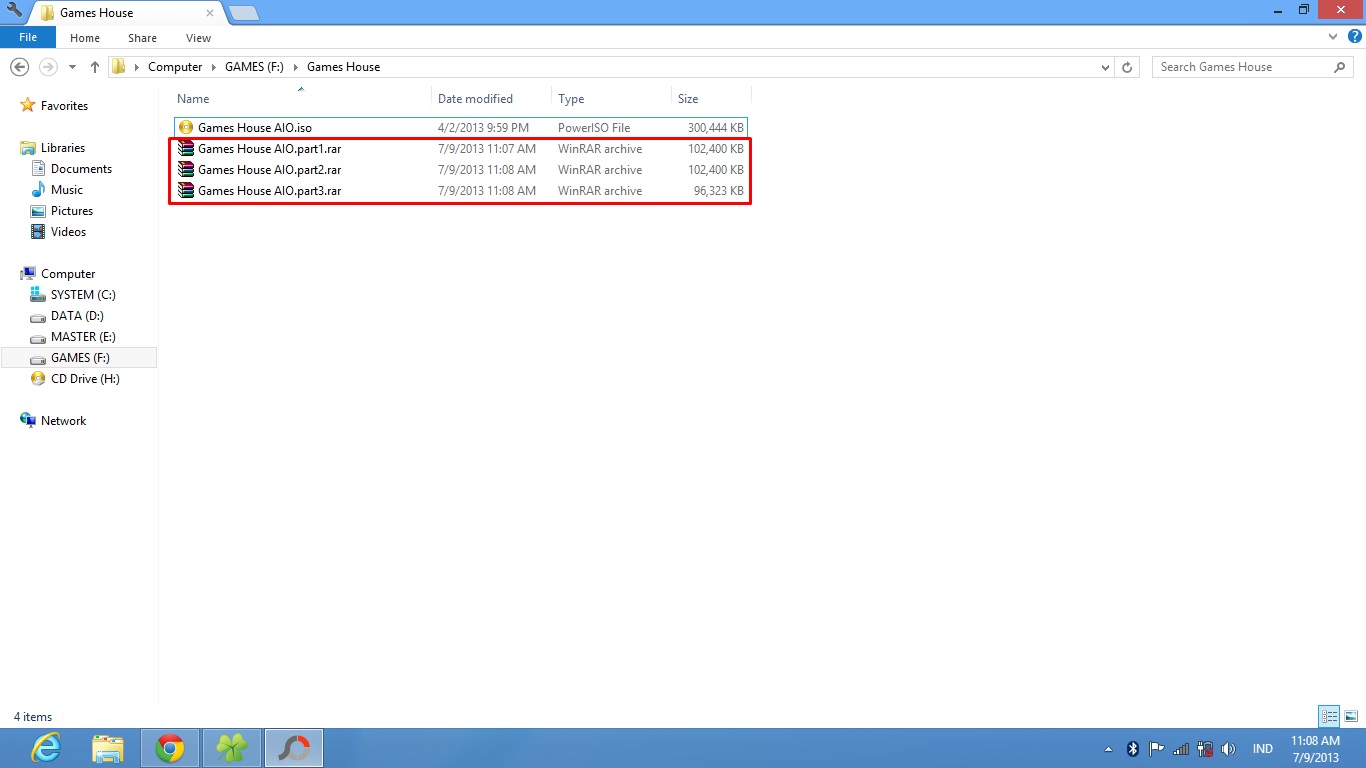Go back with the Back arrow

(19, 67)
